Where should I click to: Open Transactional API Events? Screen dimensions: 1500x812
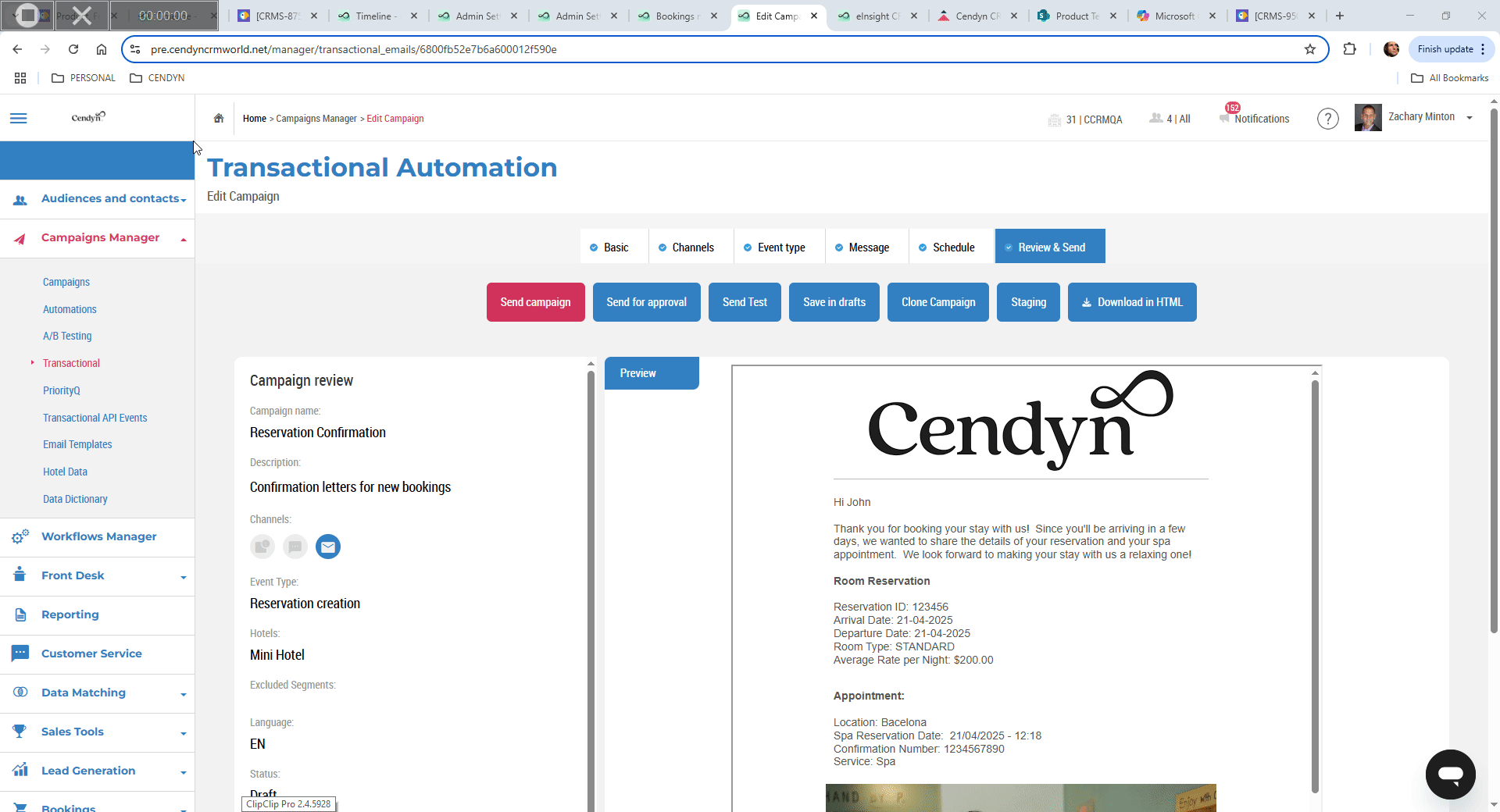(95, 418)
